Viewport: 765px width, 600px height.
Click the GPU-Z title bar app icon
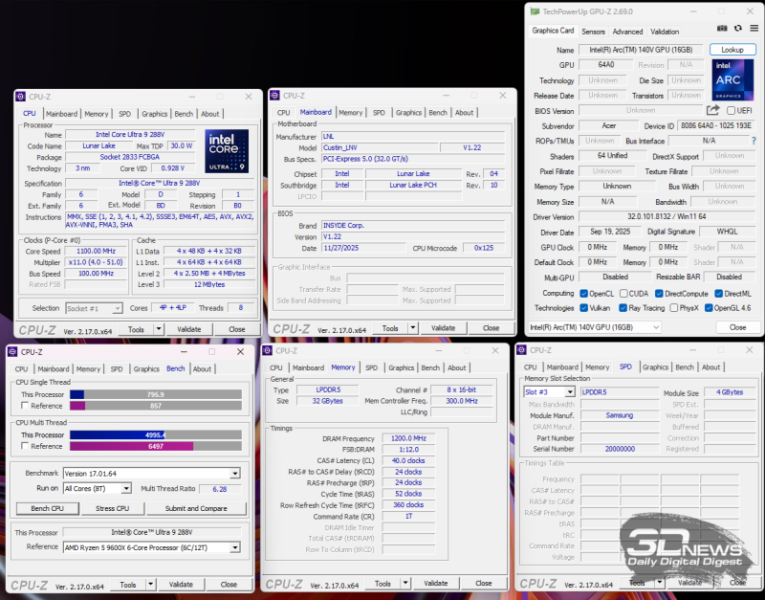(x=535, y=11)
